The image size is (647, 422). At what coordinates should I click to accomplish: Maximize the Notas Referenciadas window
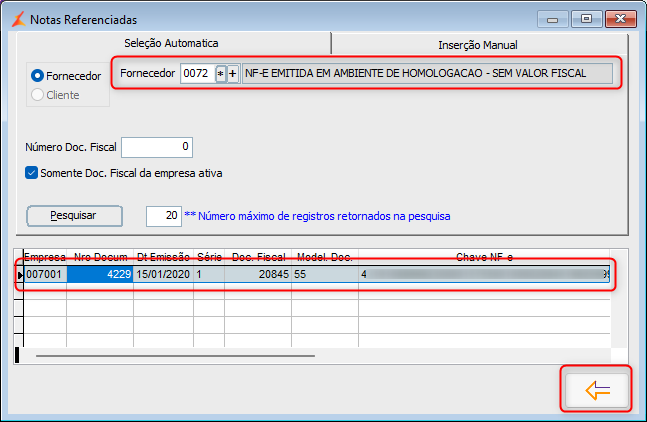click(586, 19)
